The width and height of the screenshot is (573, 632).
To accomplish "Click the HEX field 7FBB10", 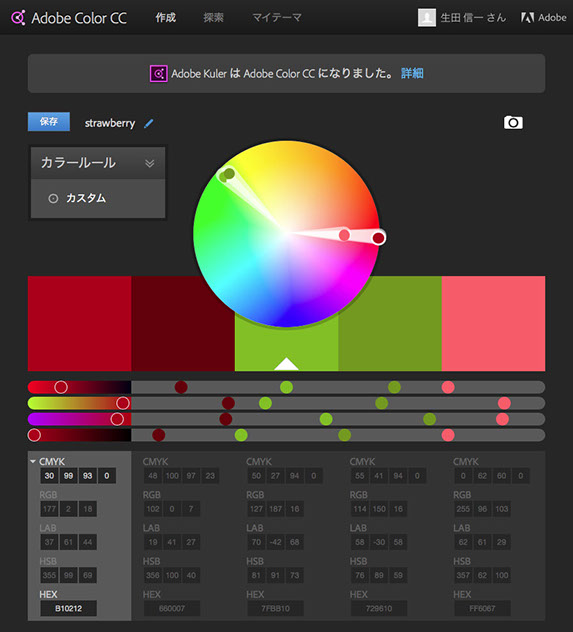I will click(276, 608).
